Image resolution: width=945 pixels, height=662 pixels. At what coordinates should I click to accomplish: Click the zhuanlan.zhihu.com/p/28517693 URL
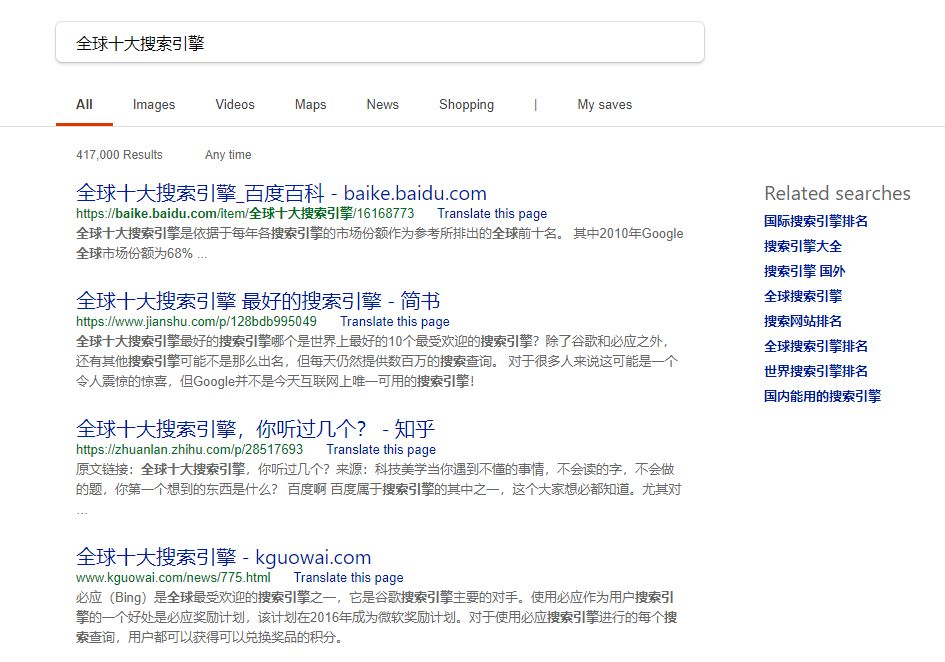tap(189, 449)
